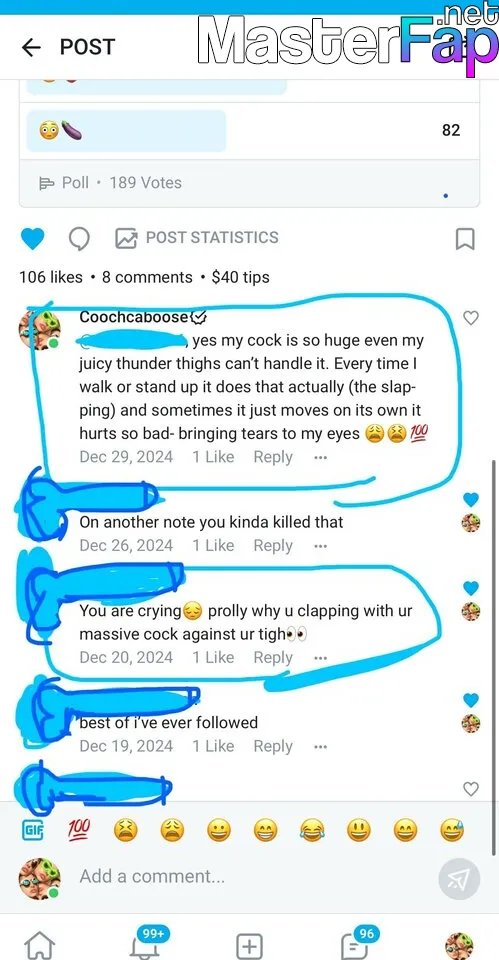The image size is (499, 960).
Task: Bookmark this post
Action: [x=465, y=239]
